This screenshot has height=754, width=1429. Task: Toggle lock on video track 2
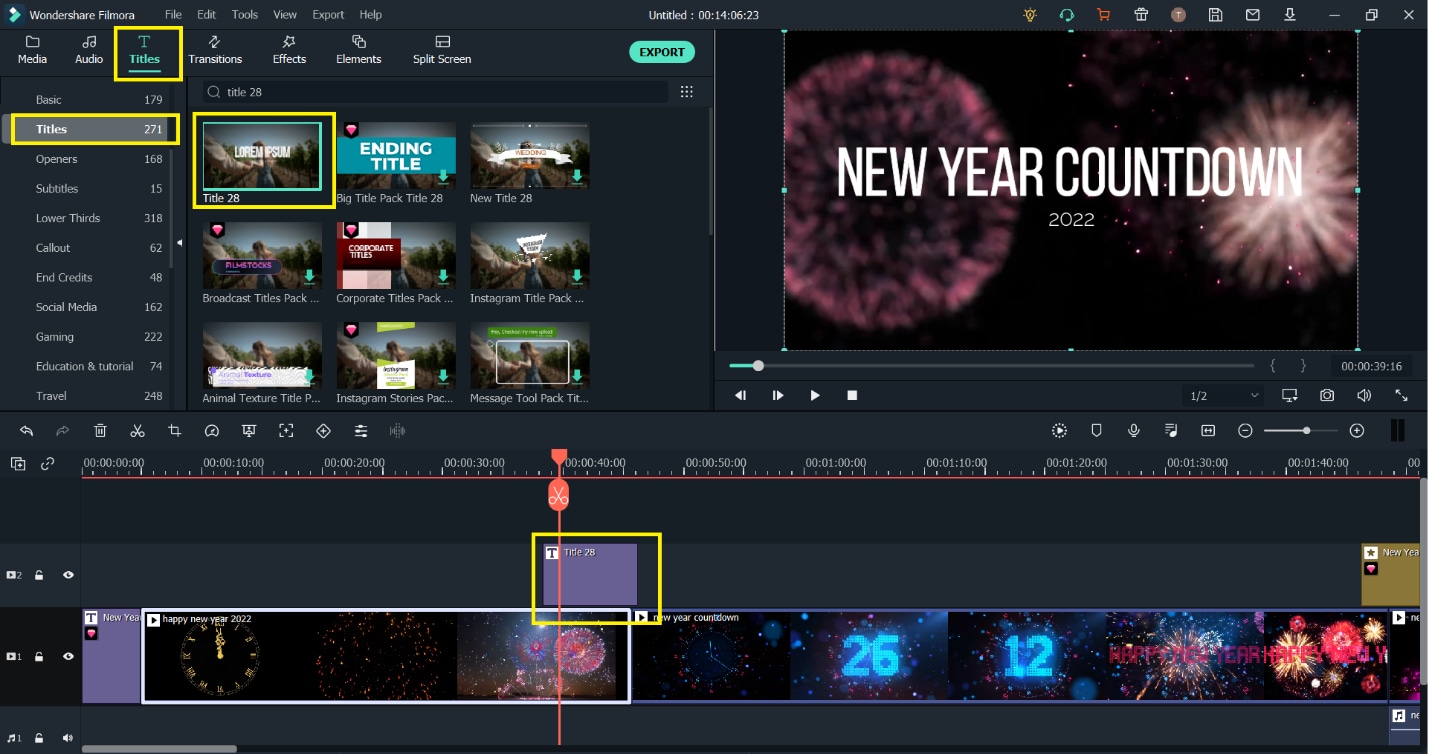tap(39, 575)
